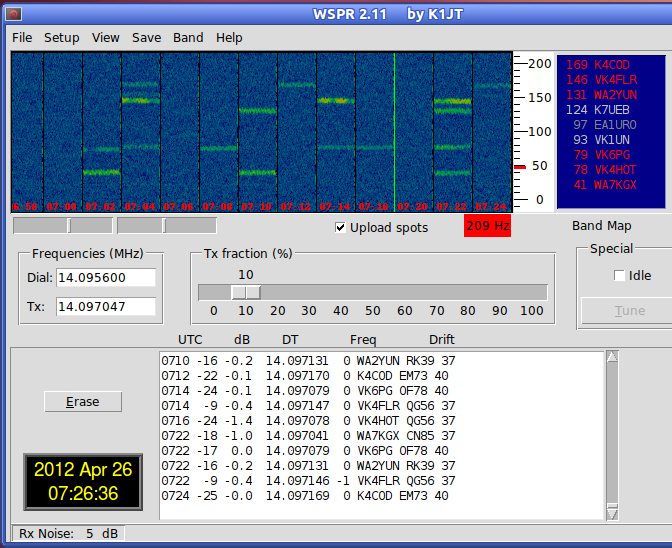The image size is (672, 548).
Task: Click the red Tx marker on frequency scale
Action: pos(520,167)
